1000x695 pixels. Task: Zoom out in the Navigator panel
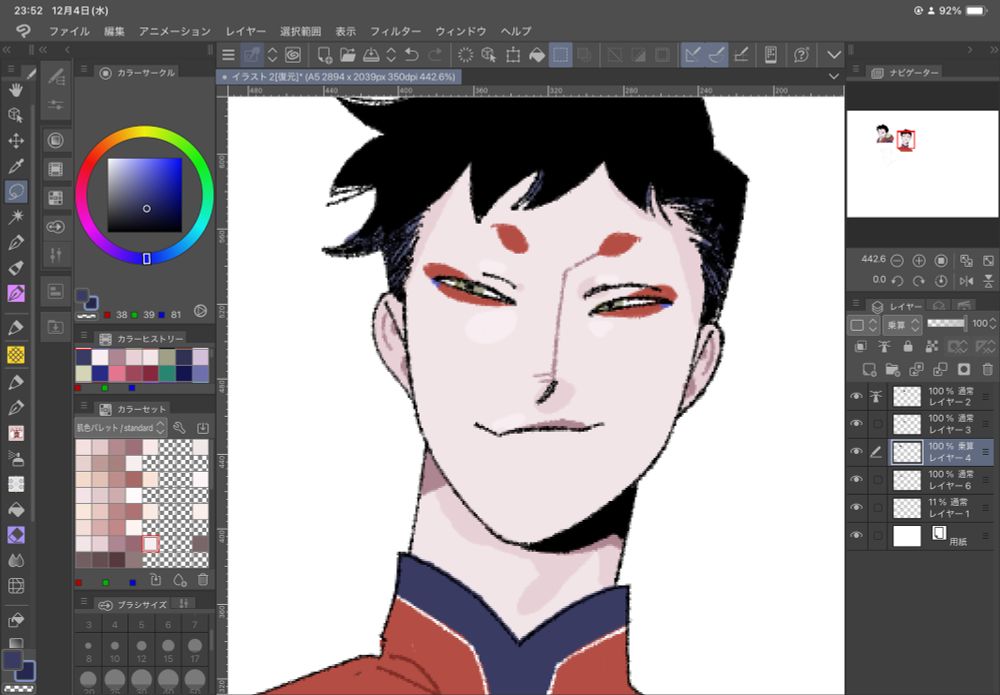(x=897, y=260)
